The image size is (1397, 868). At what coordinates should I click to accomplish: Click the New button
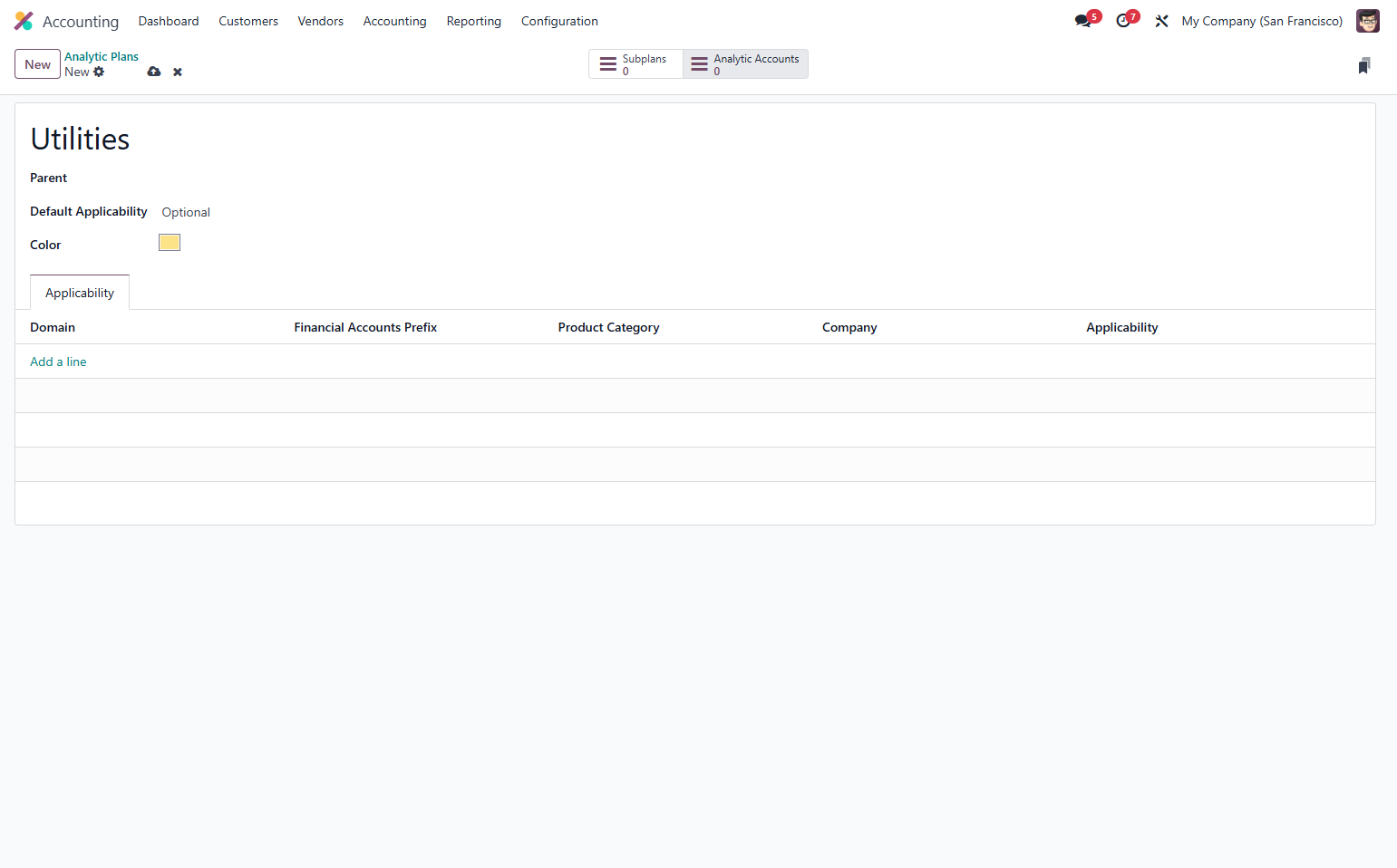(37, 64)
